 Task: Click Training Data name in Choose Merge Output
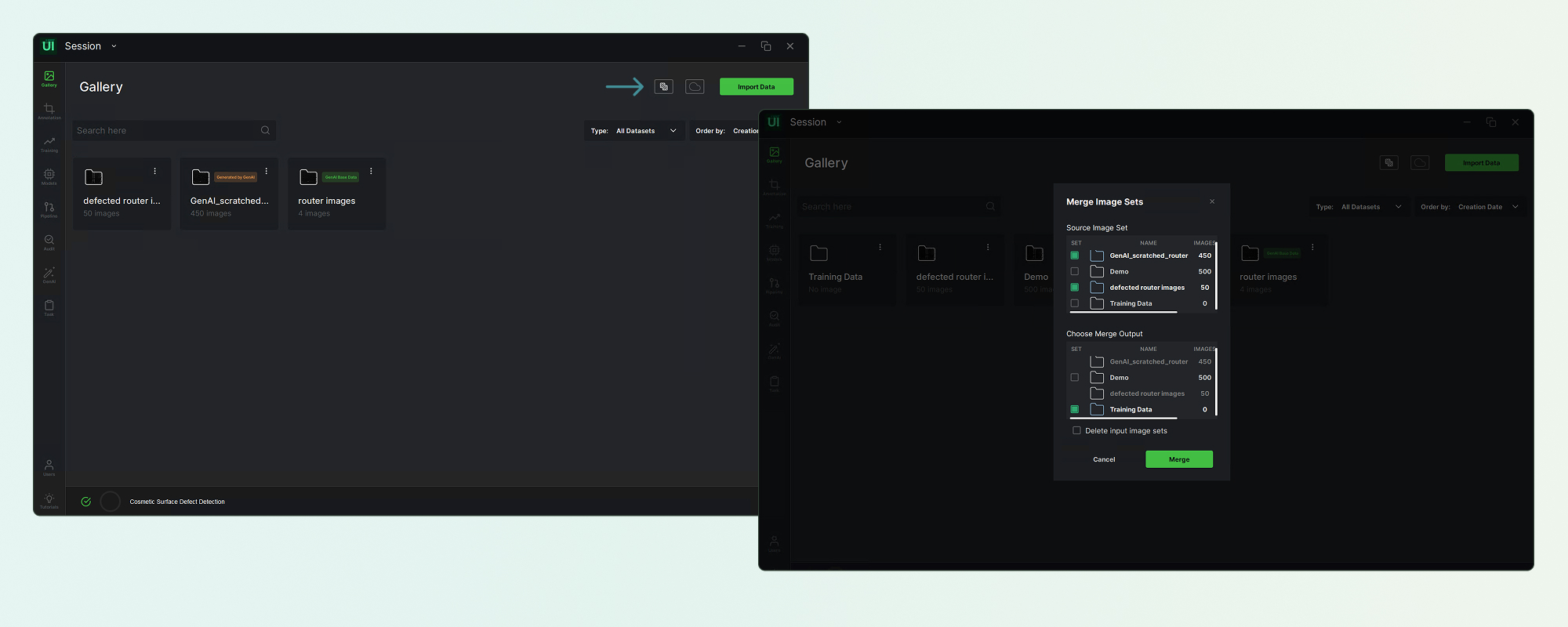tap(1131, 409)
